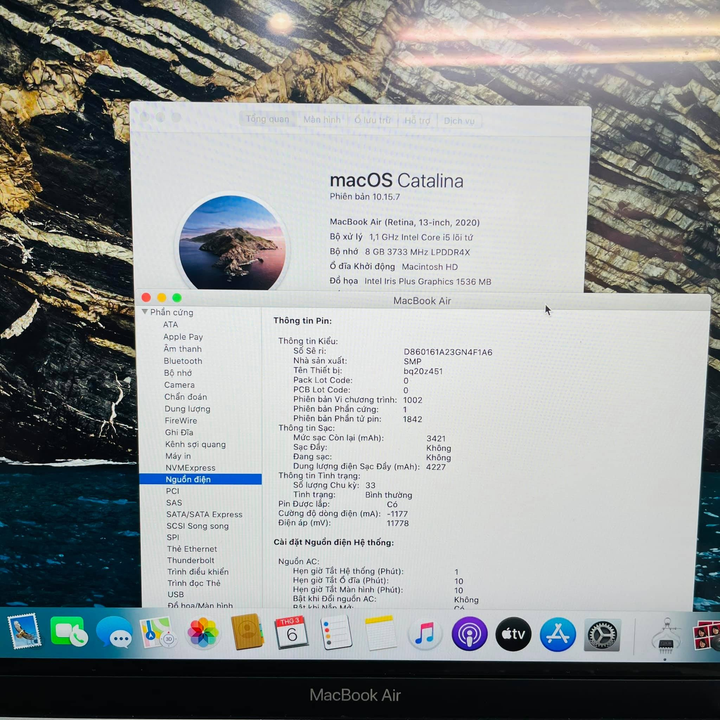Zoom the MacBook Air window with green button
The width and height of the screenshot is (720, 720).
[177, 298]
